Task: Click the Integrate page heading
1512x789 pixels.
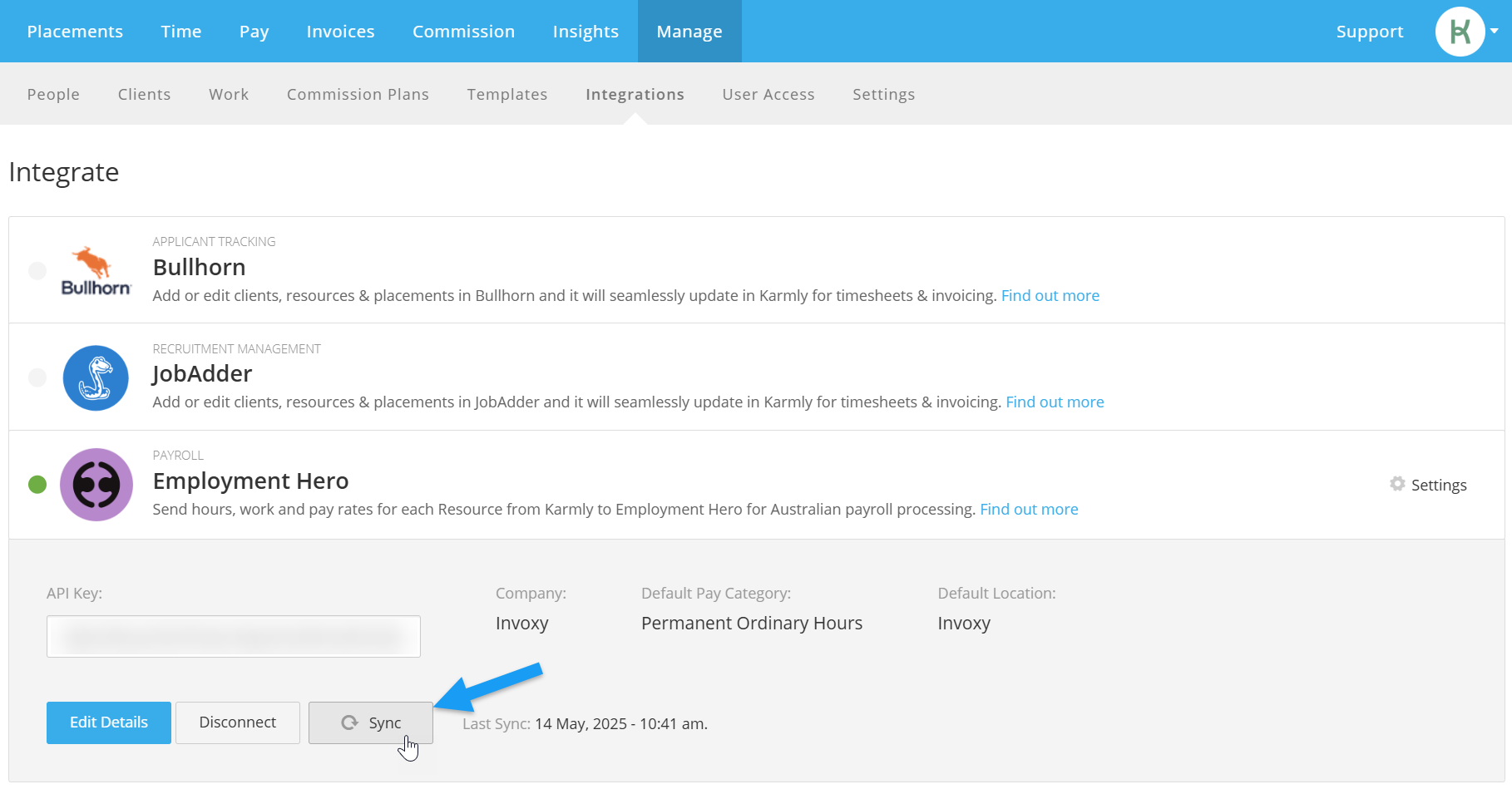Action: [64, 172]
